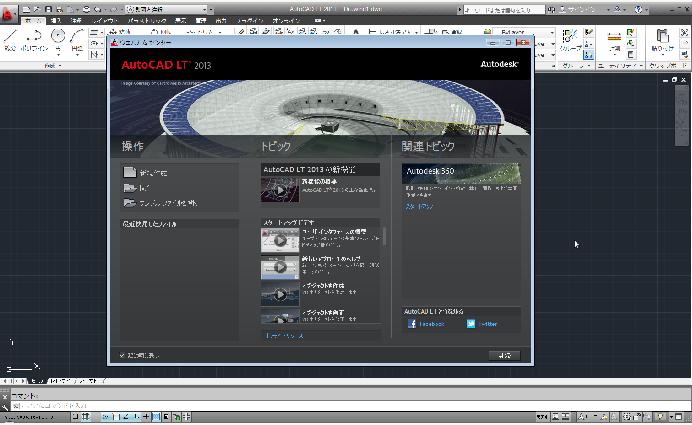Click the Autodesk Exchange icon in the title bar
Image resolution: width=692 pixels, height=425 pixels.
pos(617,9)
